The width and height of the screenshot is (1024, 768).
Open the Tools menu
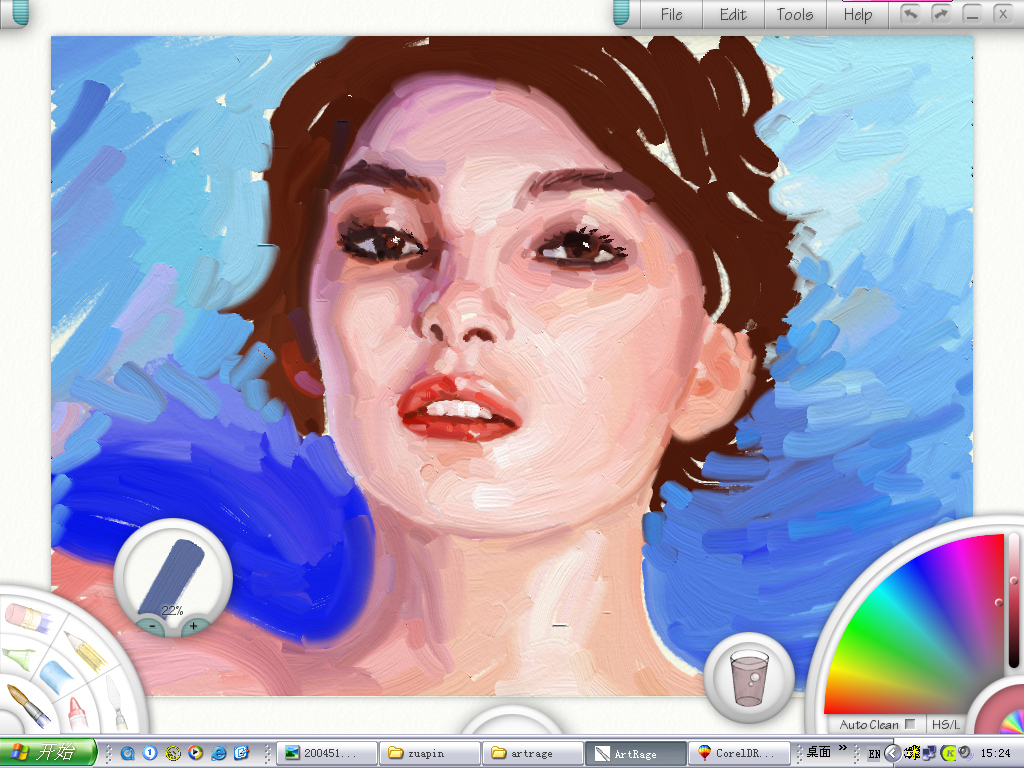(x=795, y=14)
